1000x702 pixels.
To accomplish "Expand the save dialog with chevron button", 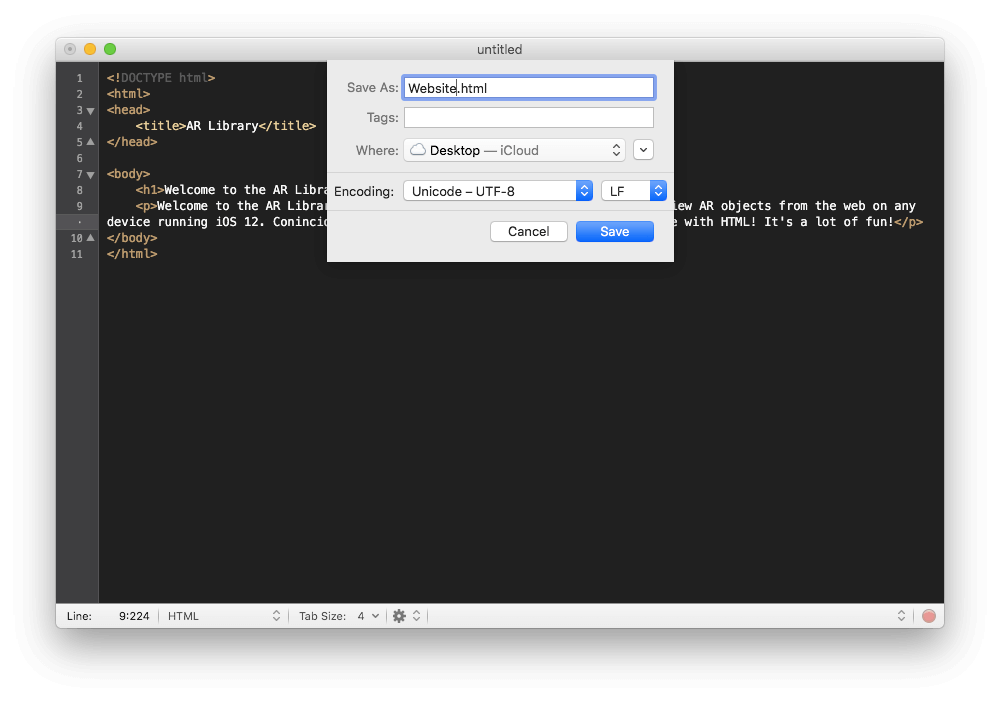I will 644,150.
